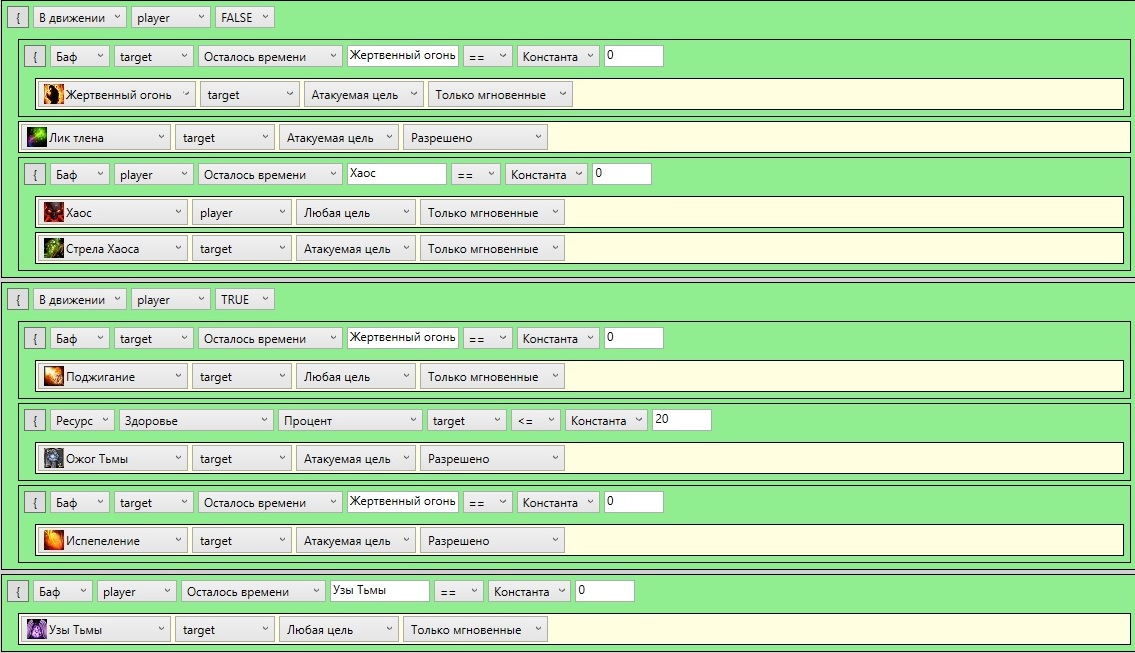Open the Ресурс condition type dropdown
This screenshot has width=1135, height=653.
(x=80, y=421)
